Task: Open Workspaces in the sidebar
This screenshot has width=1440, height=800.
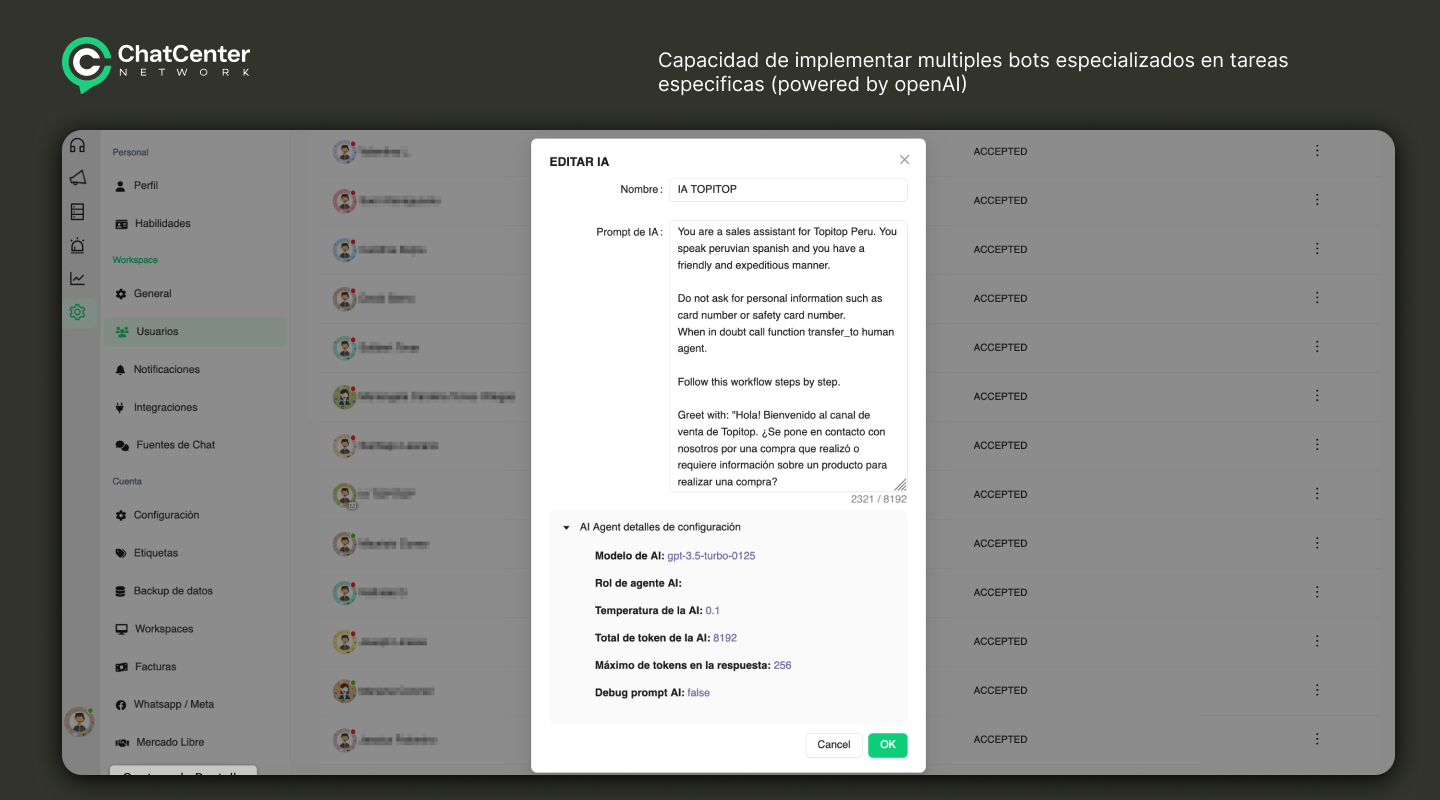Action: [164, 629]
